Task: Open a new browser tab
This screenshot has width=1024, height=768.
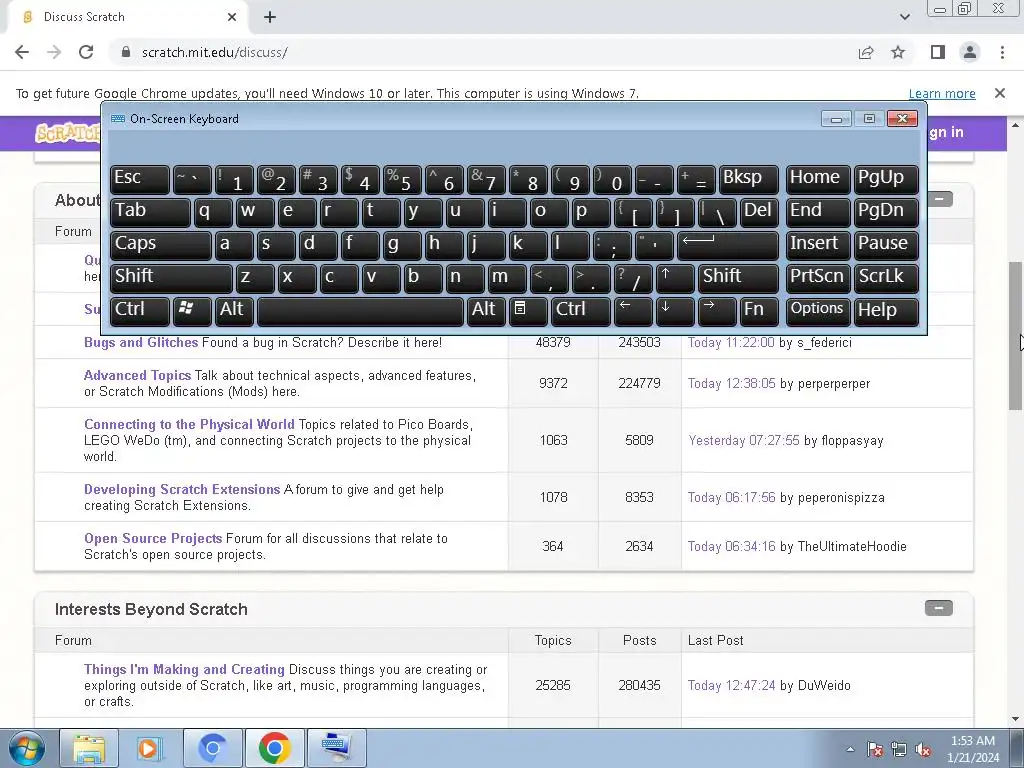Action: tap(270, 17)
